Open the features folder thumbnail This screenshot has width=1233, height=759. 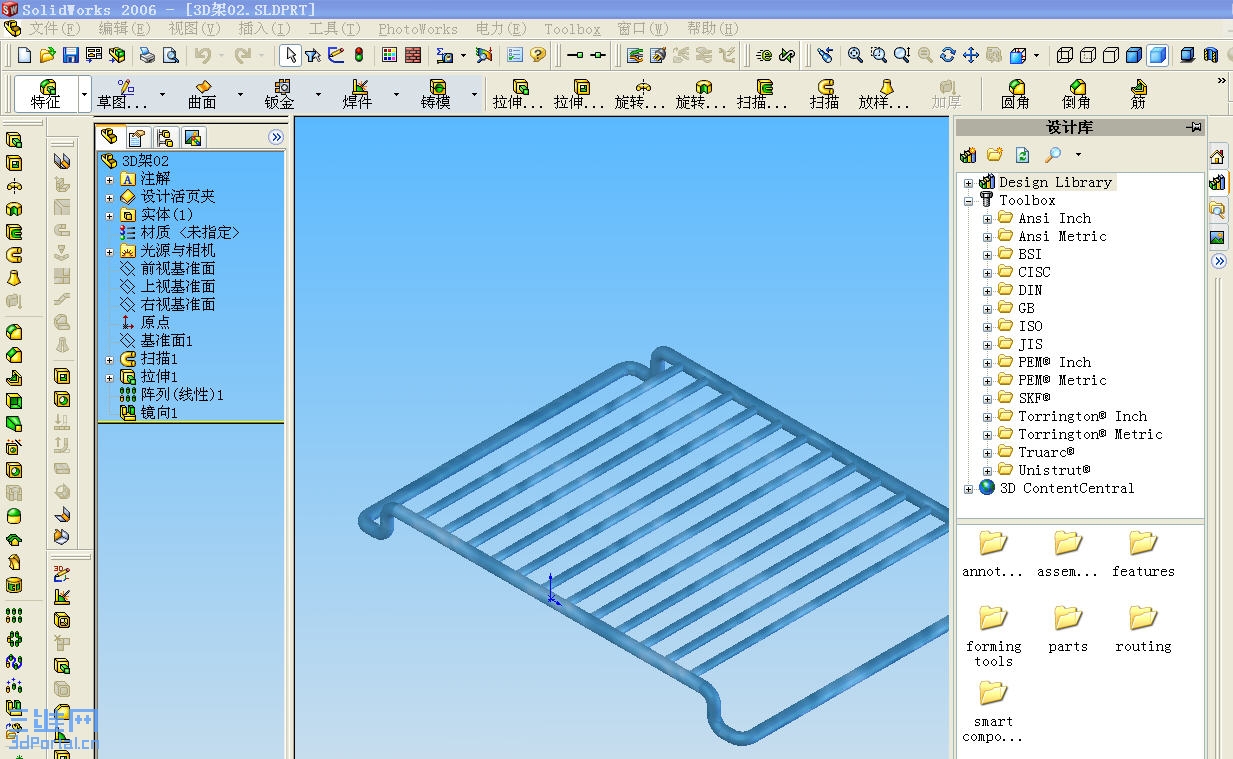pos(1143,554)
